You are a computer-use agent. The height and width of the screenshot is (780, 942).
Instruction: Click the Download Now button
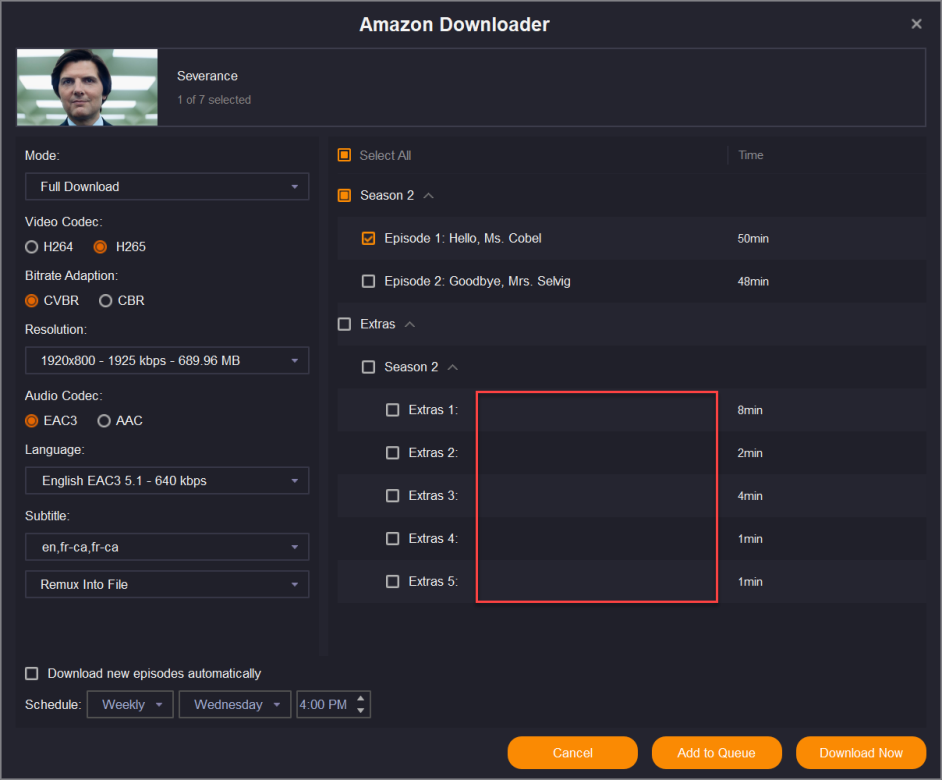860,753
